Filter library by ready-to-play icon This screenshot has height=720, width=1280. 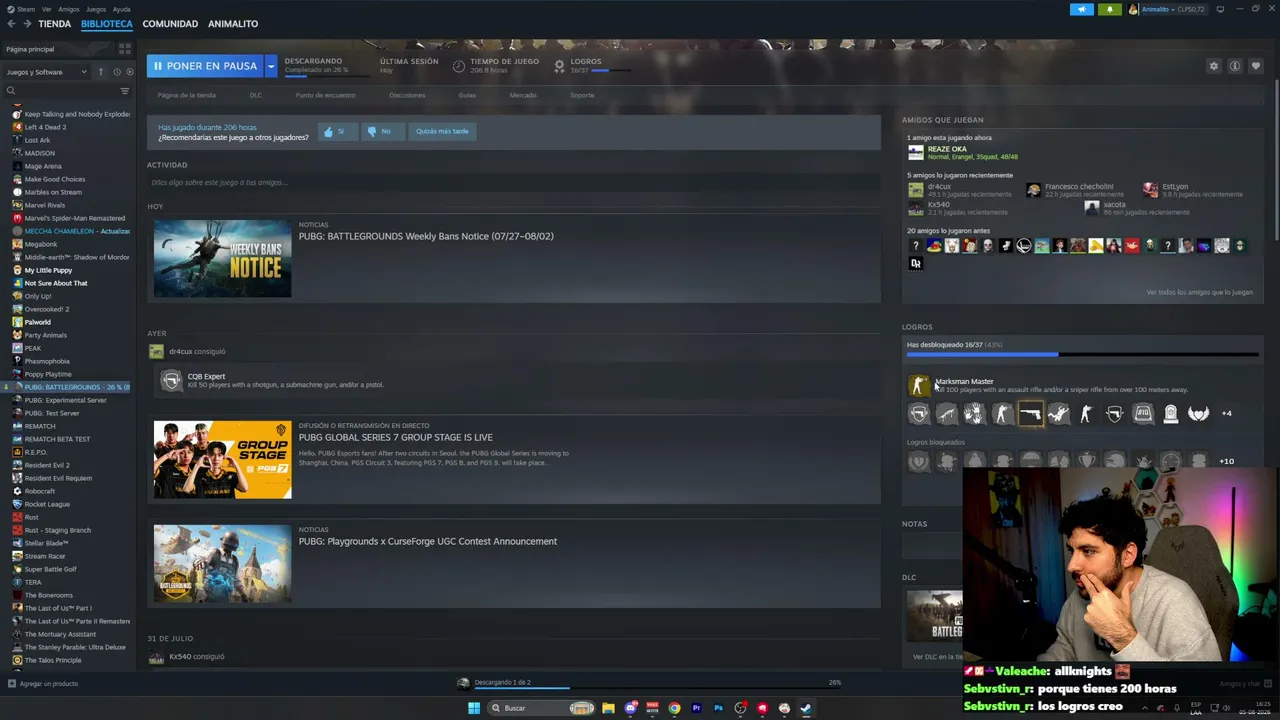coord(129,72)
